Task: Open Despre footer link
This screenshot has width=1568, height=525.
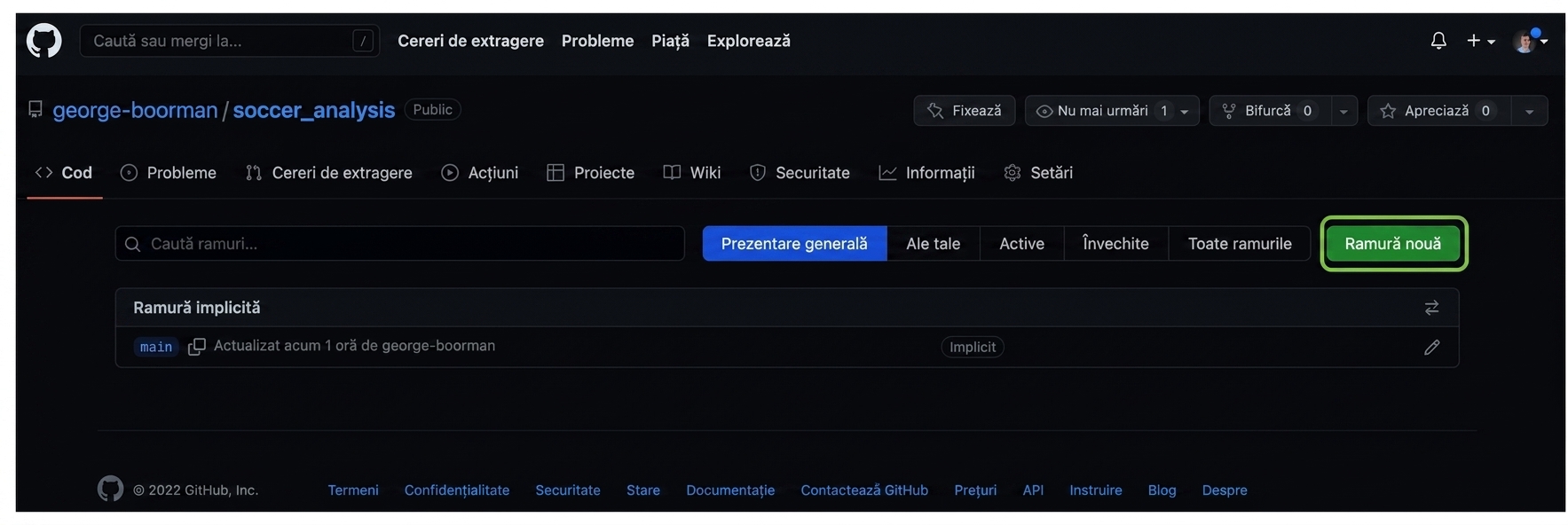Action: pyautogui.click(x=1225, y=490)
